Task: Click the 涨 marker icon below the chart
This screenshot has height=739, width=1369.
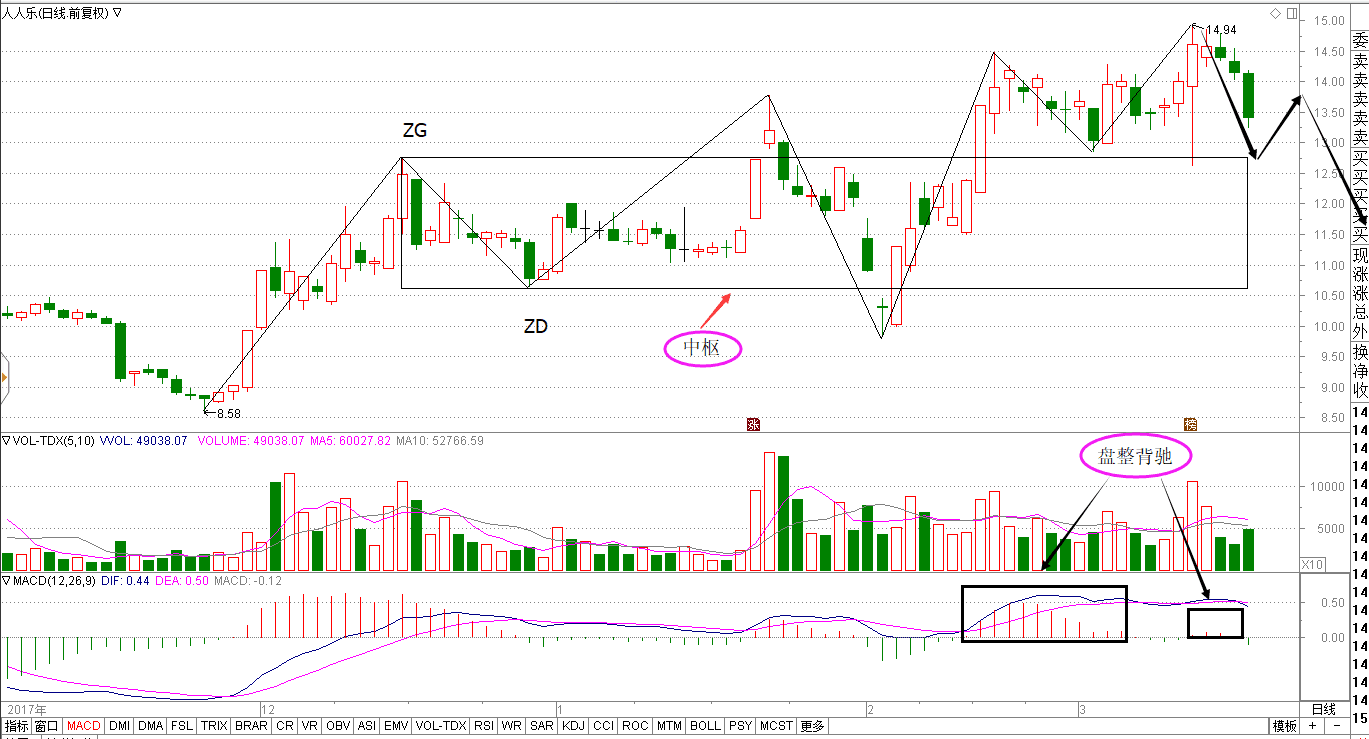Action: click(753, 424)
